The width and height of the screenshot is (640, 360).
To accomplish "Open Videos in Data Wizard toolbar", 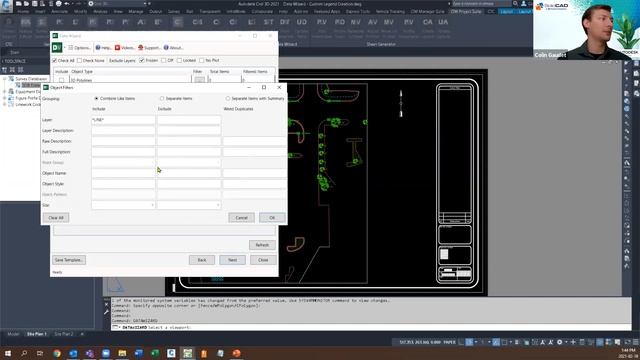I will (x=124, y=48).
